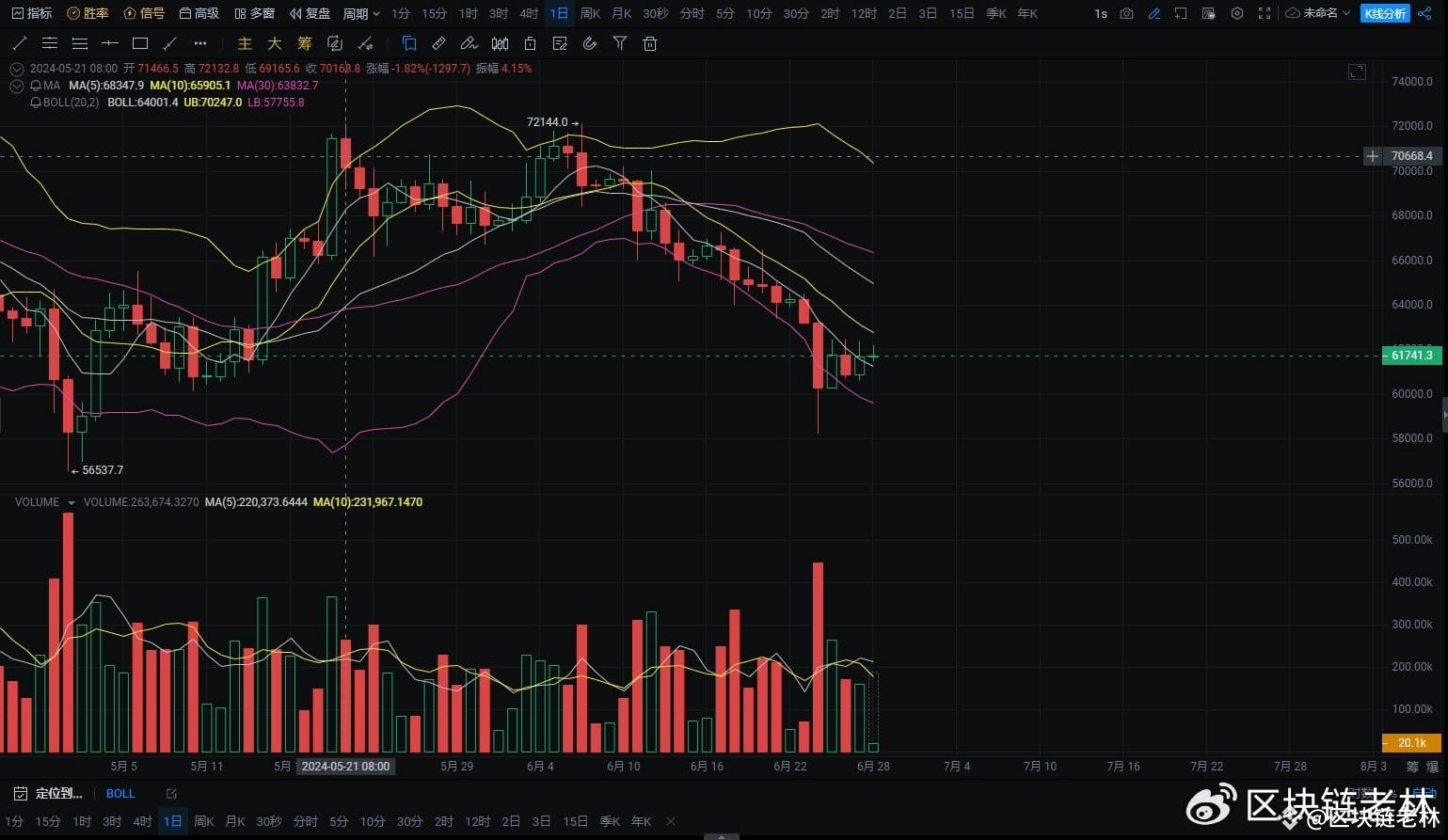
Task: Take a chart screenshot with camera icon
Action: 1126,13
